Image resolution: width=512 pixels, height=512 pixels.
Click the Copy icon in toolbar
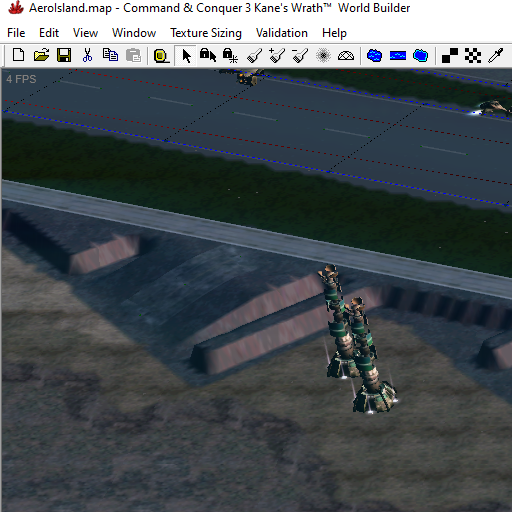click(110, 55)
